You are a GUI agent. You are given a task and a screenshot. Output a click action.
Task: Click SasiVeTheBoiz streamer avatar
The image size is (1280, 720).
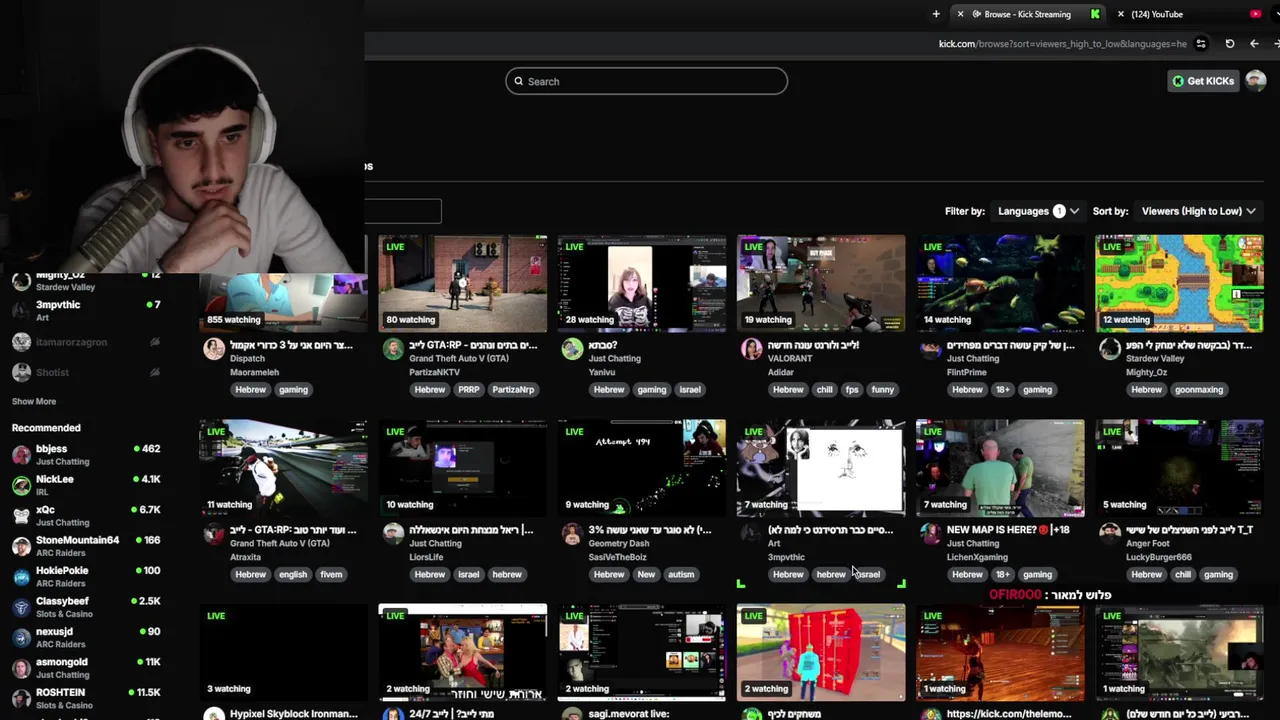click(x=572, y=534)
